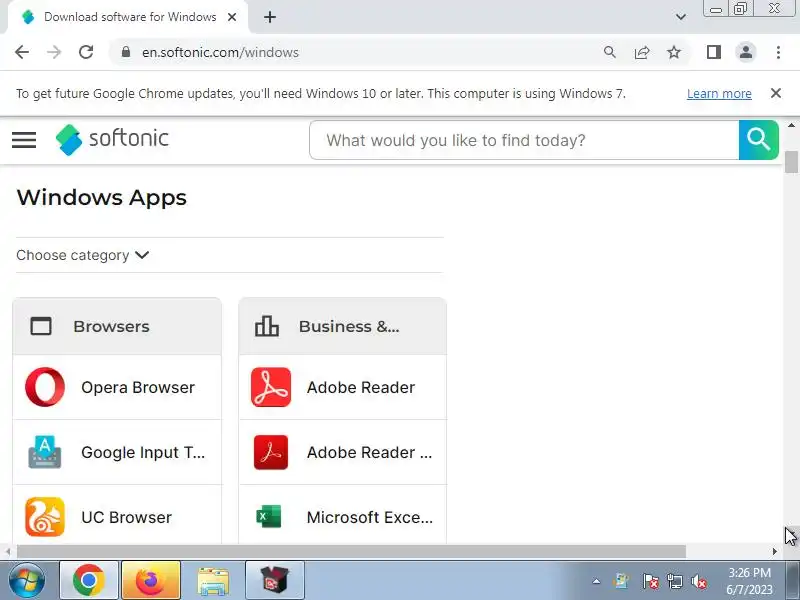The width and height of the screenshot is (800, 600).
Task: Open a new tab
Action: click(270, 17)
